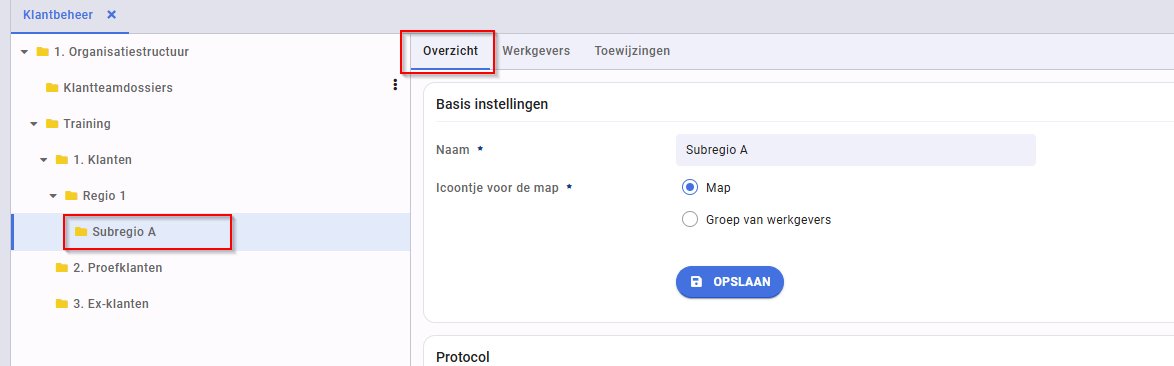
Task: Switch to the Werkgevers tab
Action: (x=536, y=51)
